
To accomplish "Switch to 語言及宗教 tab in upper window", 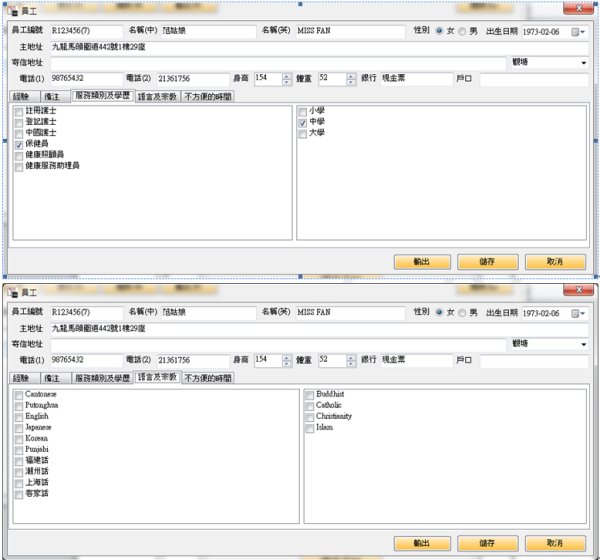I will (157, 96).
